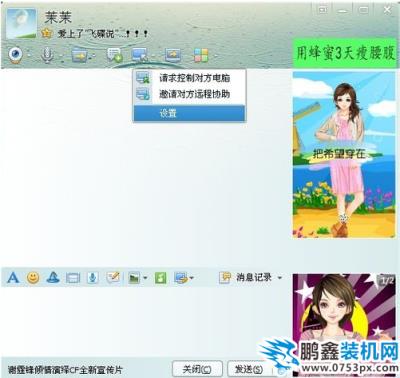Expand the send picture dropdown arrow
400x378 pixels.
tap(145, 278)
